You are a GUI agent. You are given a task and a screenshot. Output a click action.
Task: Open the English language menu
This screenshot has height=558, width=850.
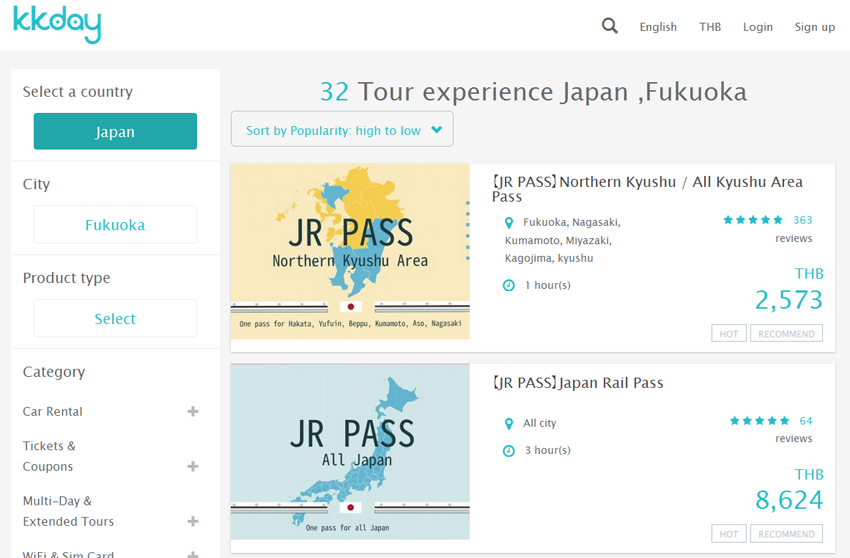click(x=658, y=27)
